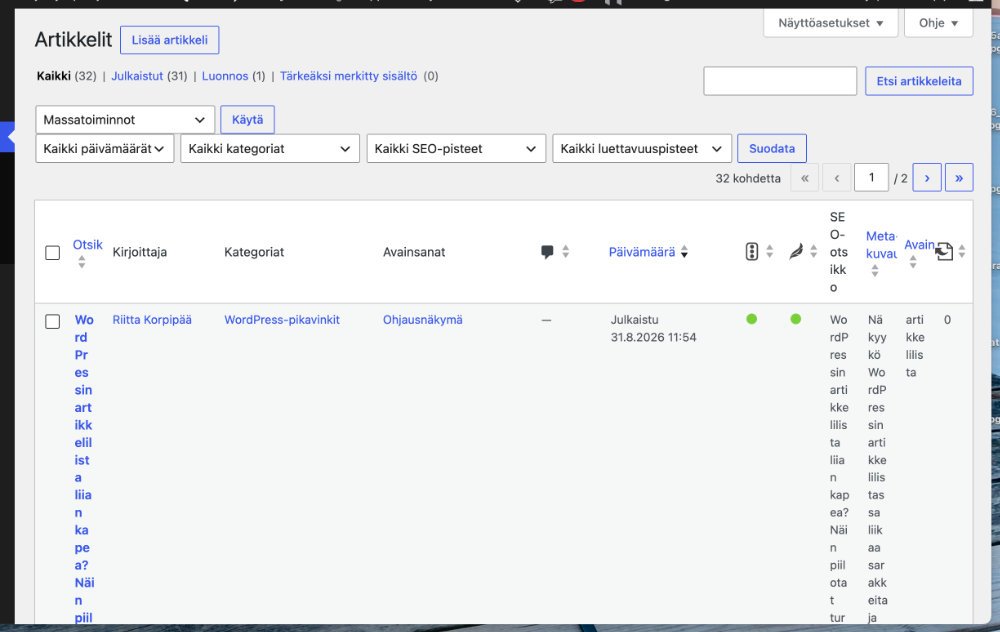Click the article search text field
The width and height of the screenshot is (1000, 632).
(780, 81)
